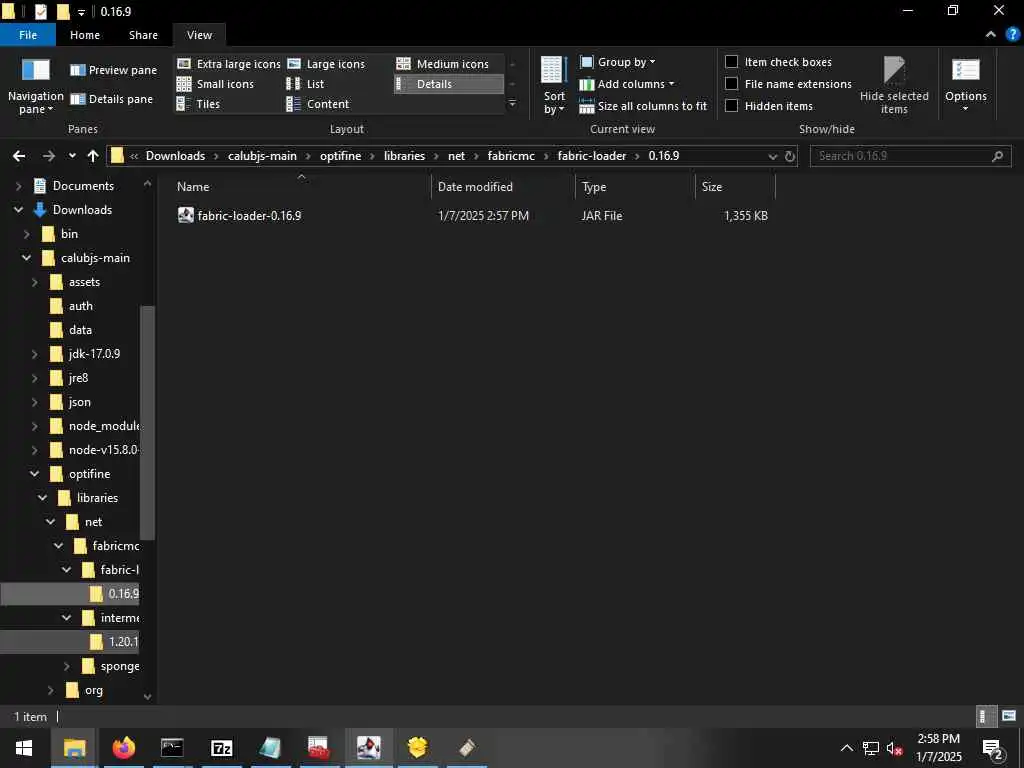Image resolution: width=1024 pixels, height=768 pixels.
Task: Refresh the current folder
Action: coord(790,156)
